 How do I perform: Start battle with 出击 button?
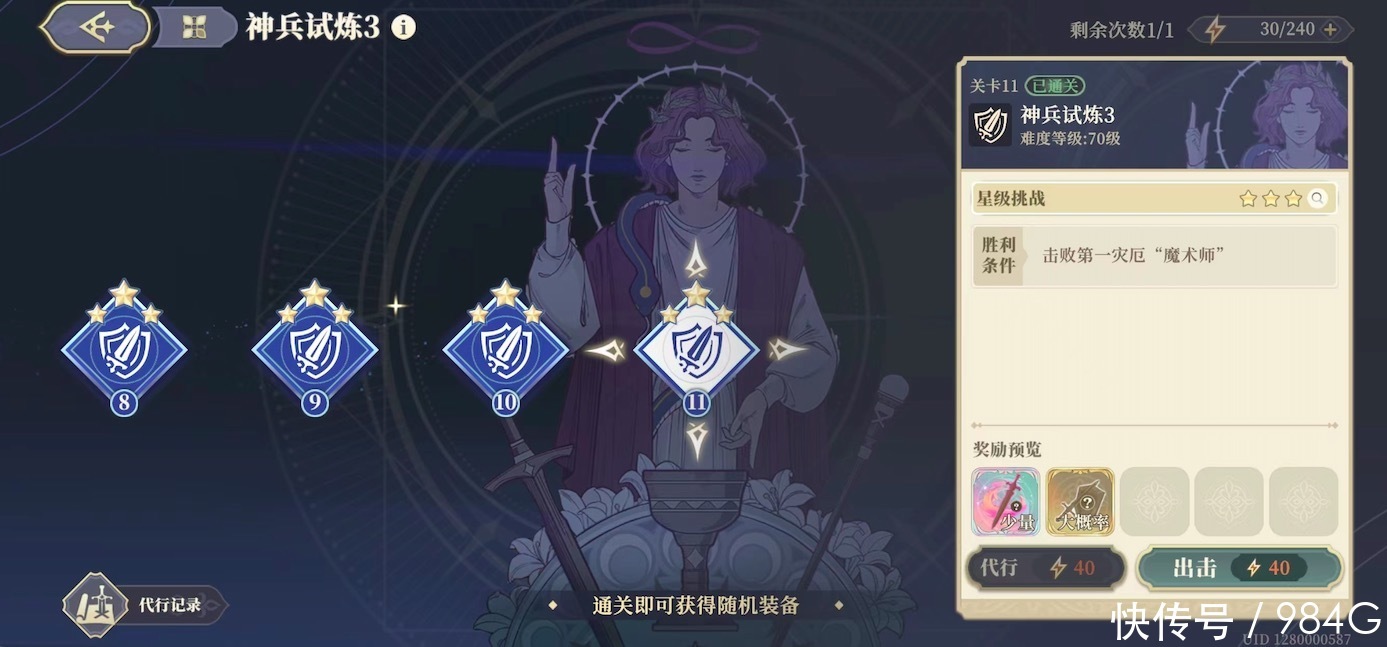coord(1240,568)
